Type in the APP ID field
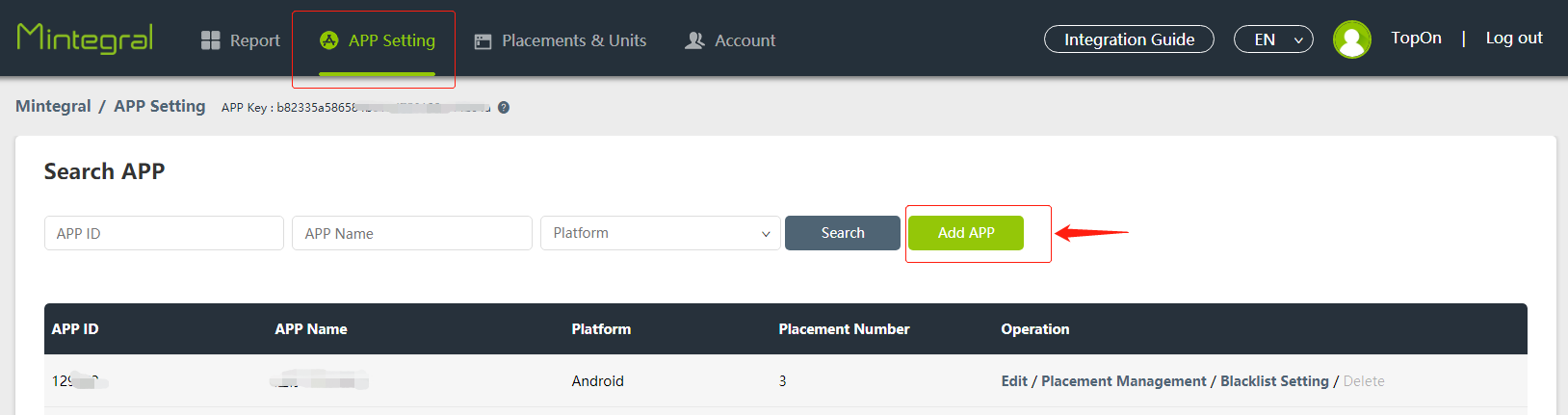Image resolution: width=1568 pixels, height=415 pixels. (164, 233)
